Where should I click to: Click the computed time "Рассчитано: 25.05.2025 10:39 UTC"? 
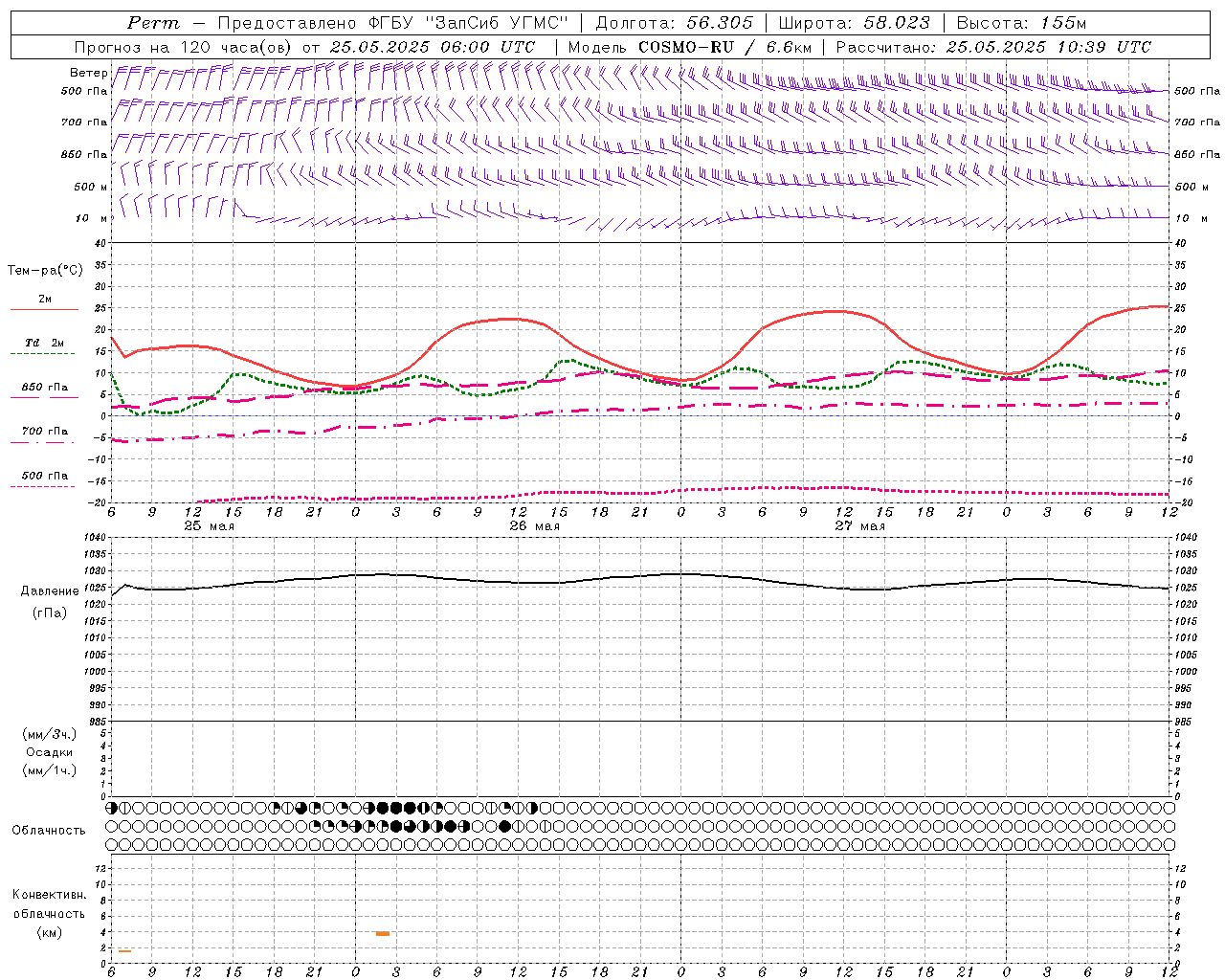click(x=993, y=47)
